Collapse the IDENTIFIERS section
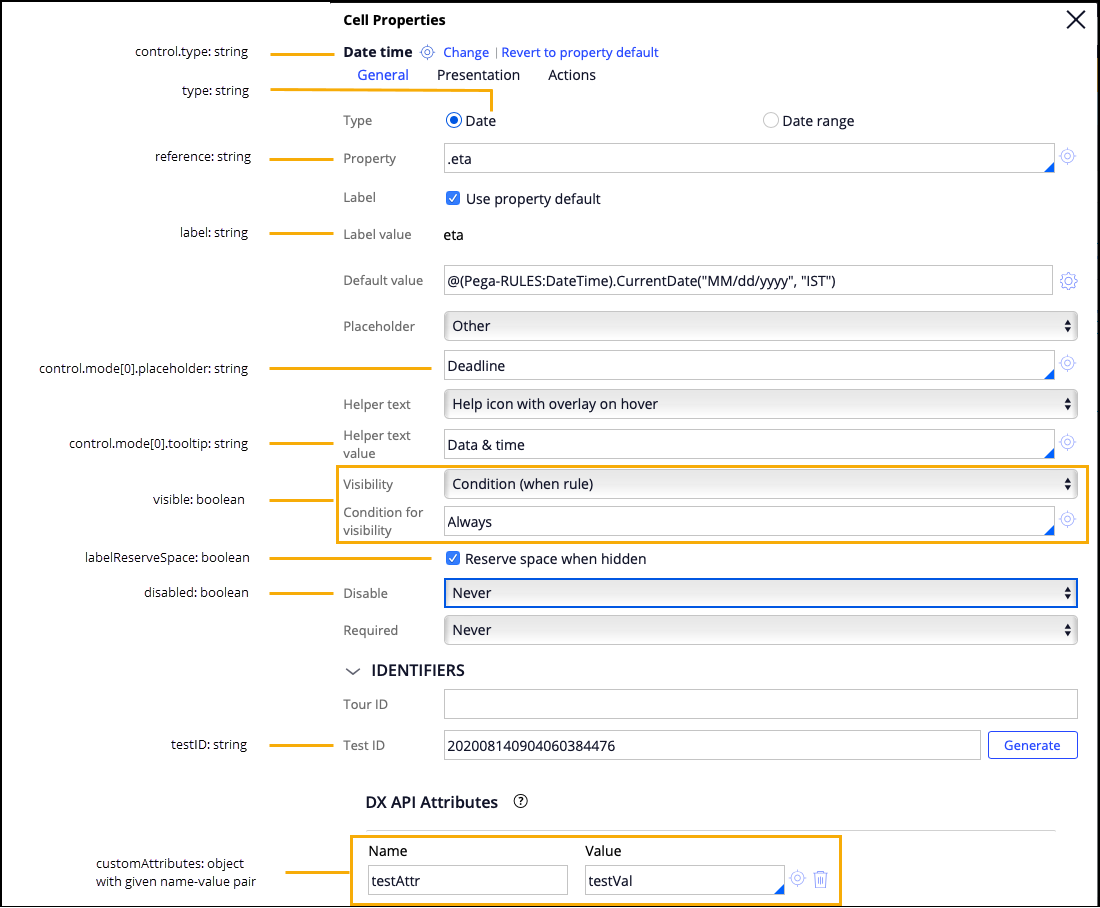1100x908 pixels. [x=351, y=671]
